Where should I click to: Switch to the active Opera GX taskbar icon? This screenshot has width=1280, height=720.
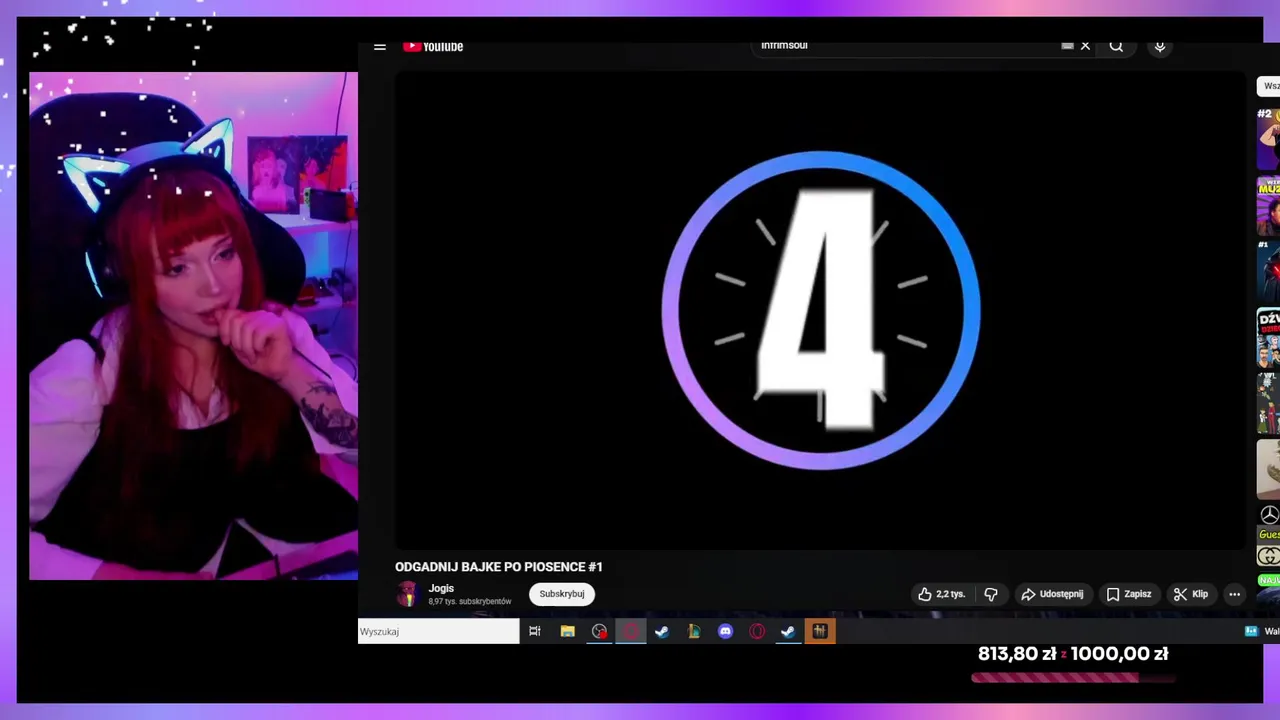[x=631, y=631]
